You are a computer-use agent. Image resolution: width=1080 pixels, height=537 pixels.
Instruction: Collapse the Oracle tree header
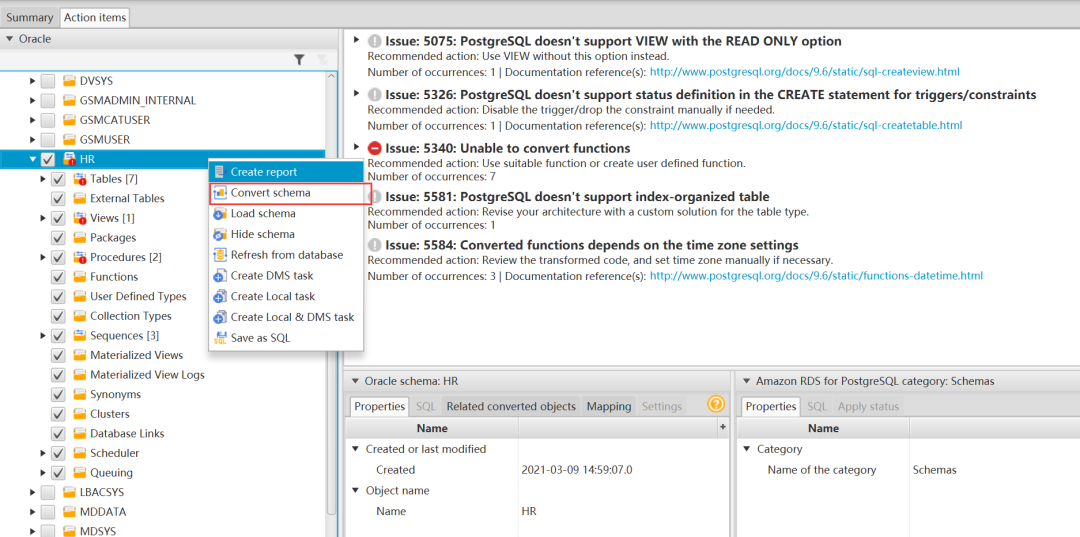pyautogui.click(x=10, y=39)
